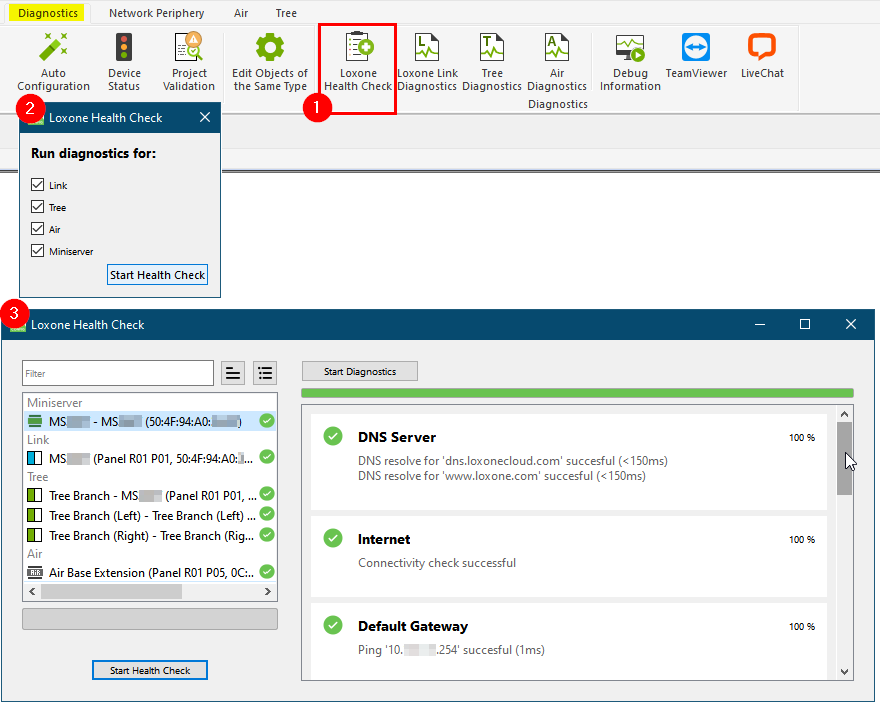Click Start Health Check in small dialog

click(157, 275)
